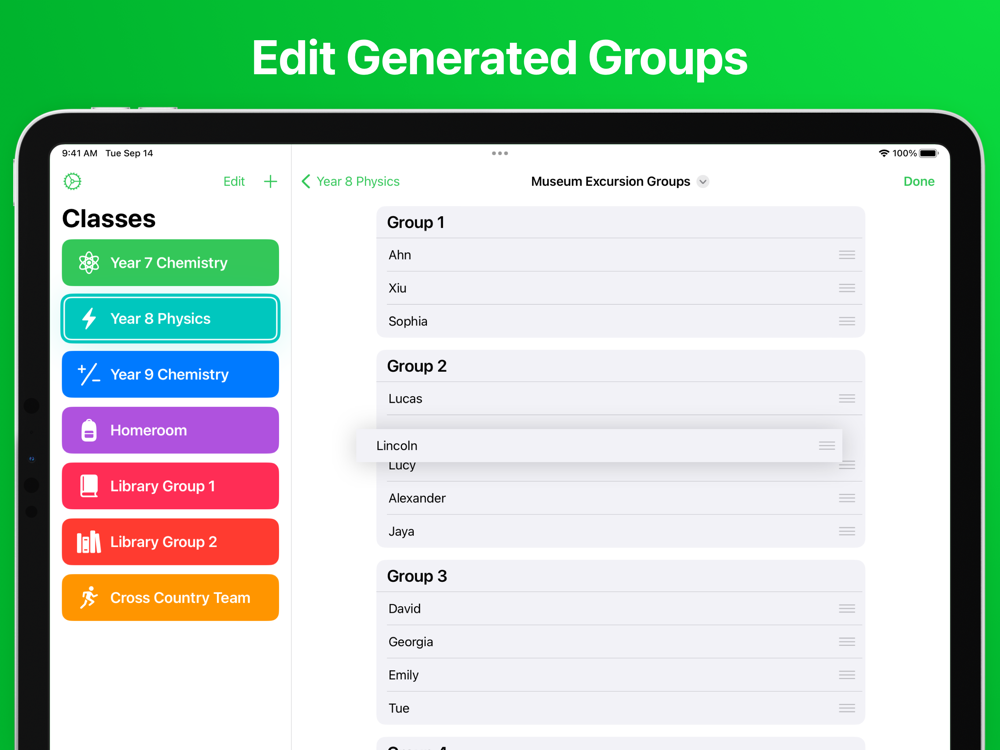The width and height of the screenshot is (1000, 750).
Task: Tap Edit in the Classes sidebar
Action: click(x=234, y=182)
